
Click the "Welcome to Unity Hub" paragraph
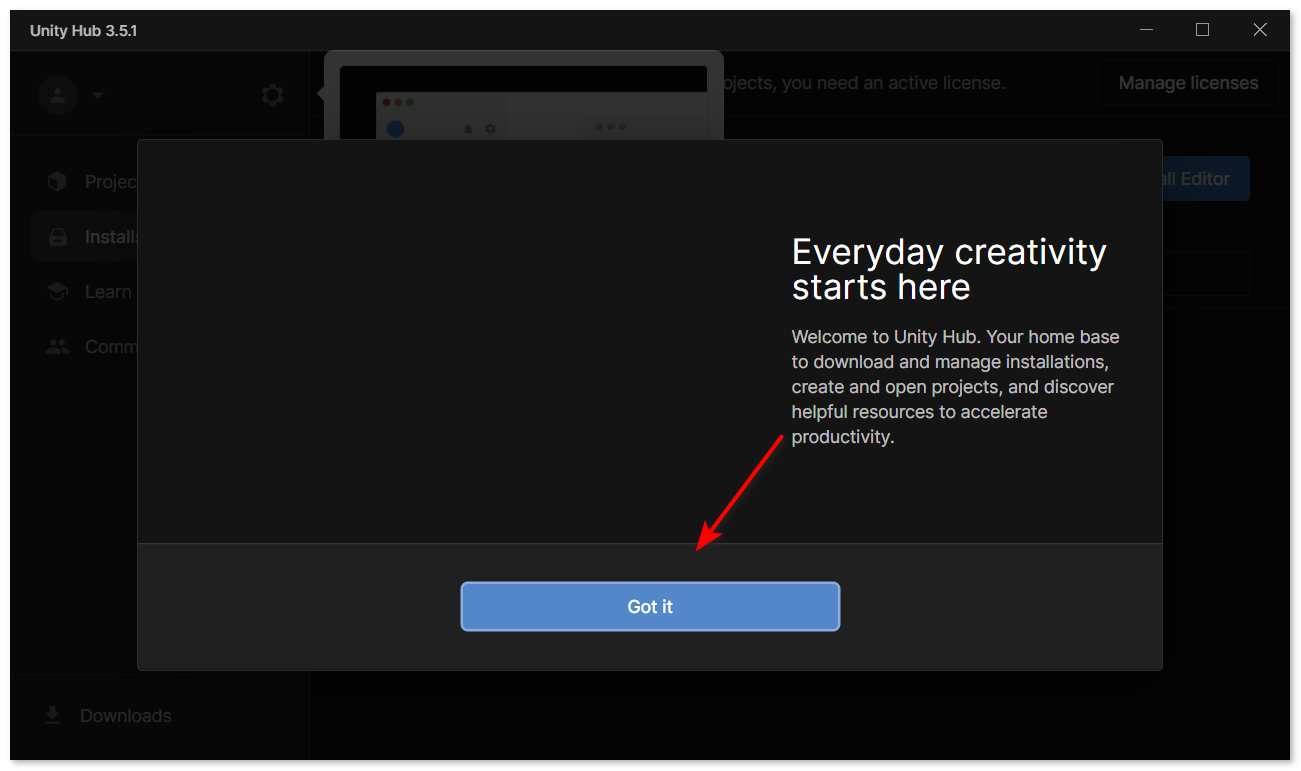coord(955,387)
